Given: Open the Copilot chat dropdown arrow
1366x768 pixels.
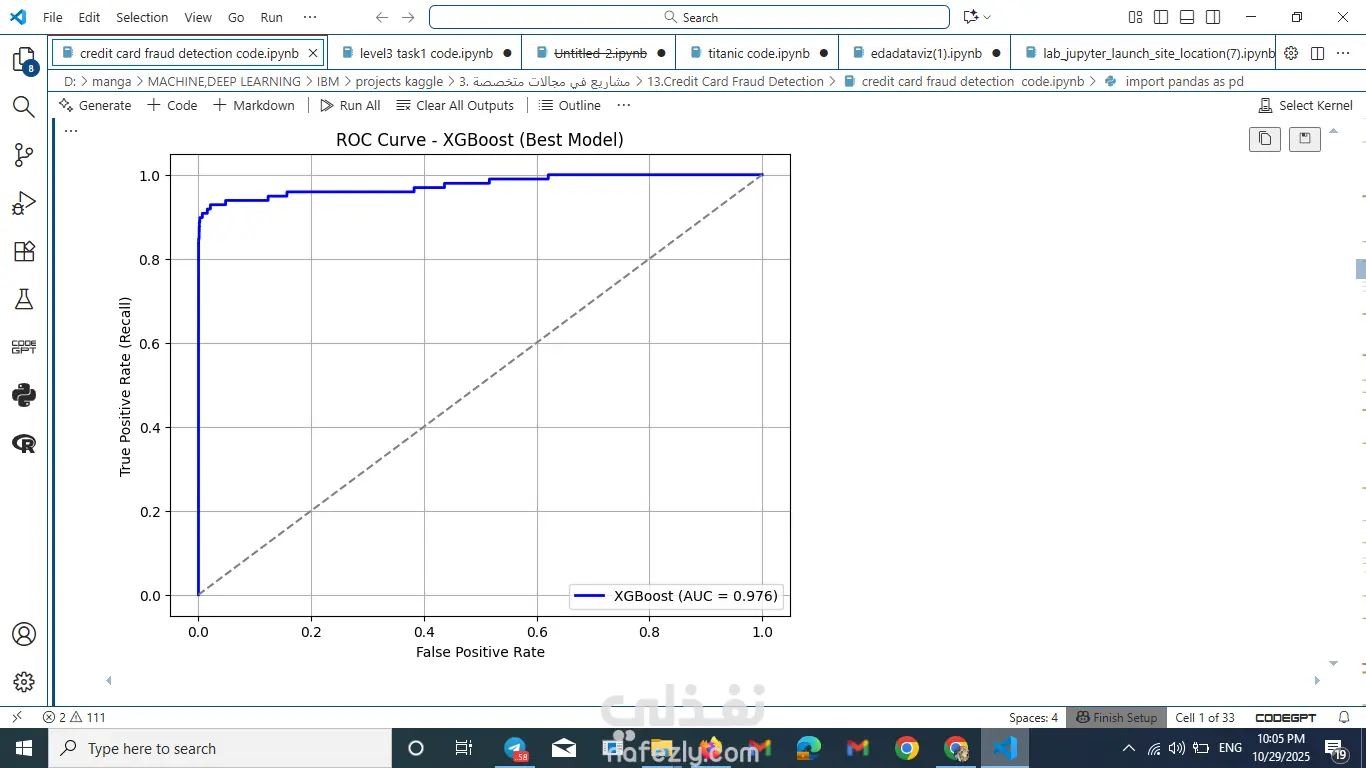Looking at the screenshot, I should (x=987, y=17).
